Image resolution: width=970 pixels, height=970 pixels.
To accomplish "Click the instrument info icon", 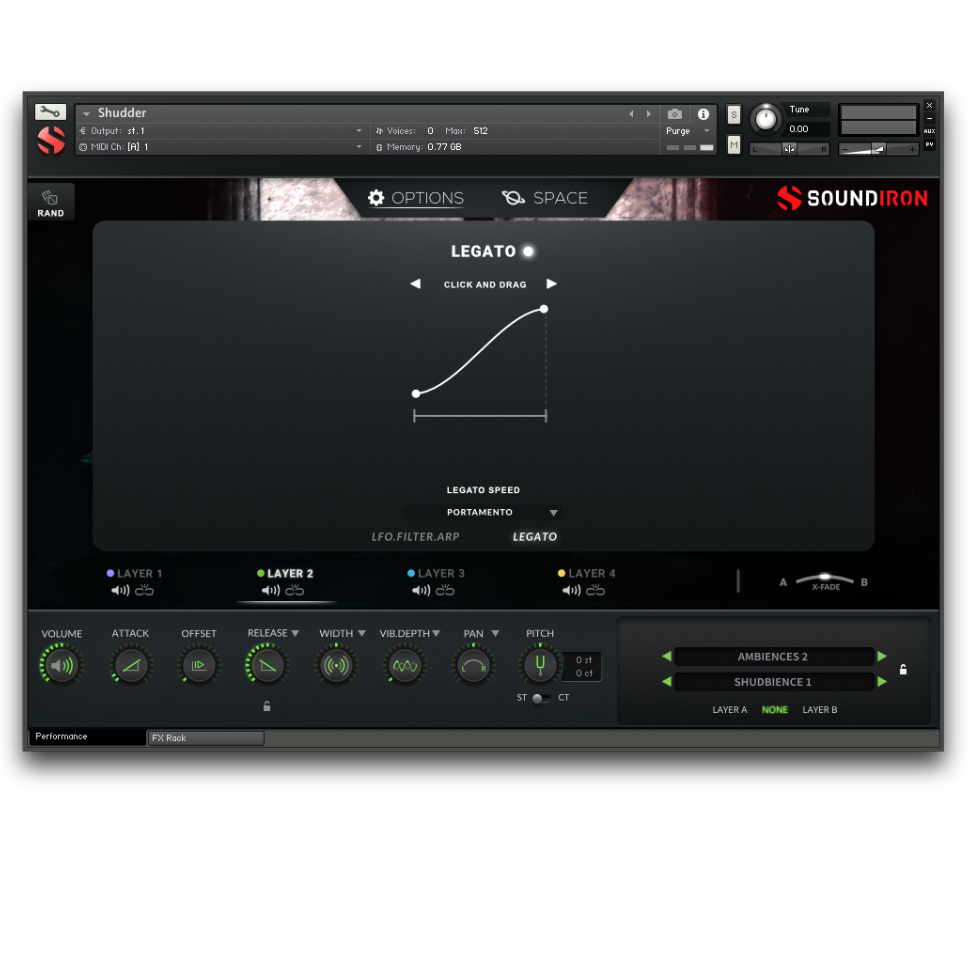I will pos(703,114).
